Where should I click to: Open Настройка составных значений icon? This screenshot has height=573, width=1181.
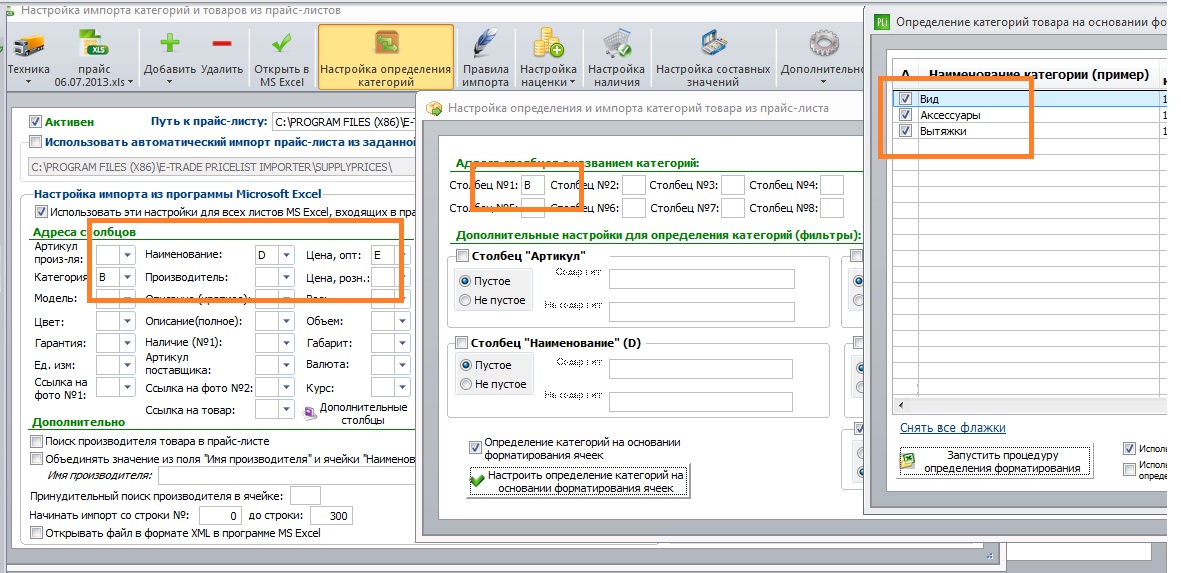pos(711,44)
